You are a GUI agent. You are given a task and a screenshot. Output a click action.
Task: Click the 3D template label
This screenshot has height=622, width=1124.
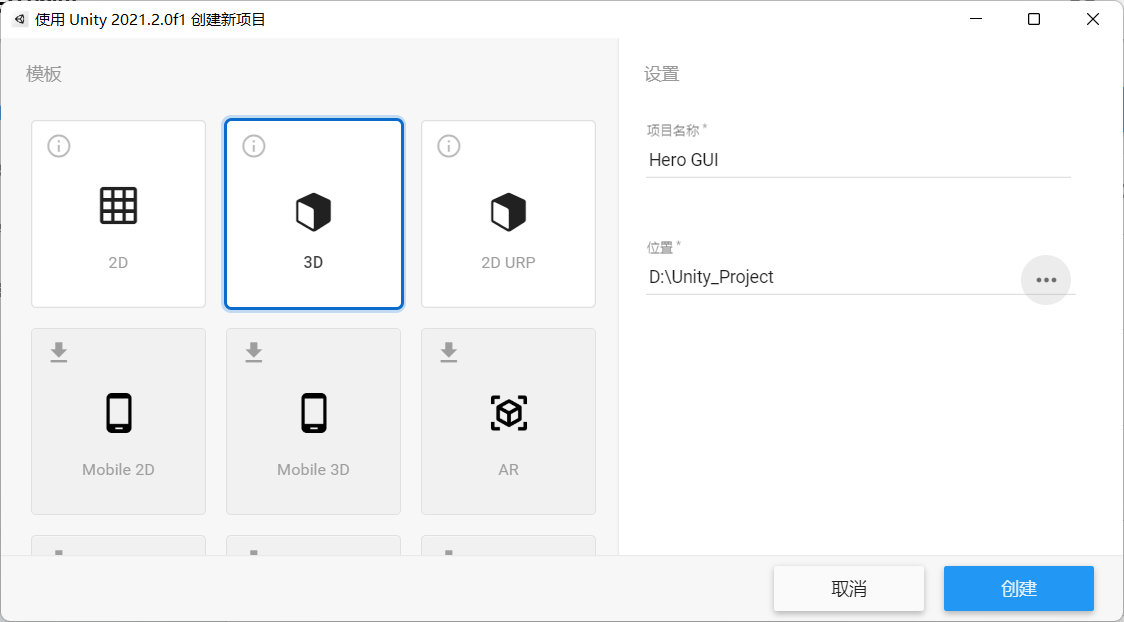313,263
